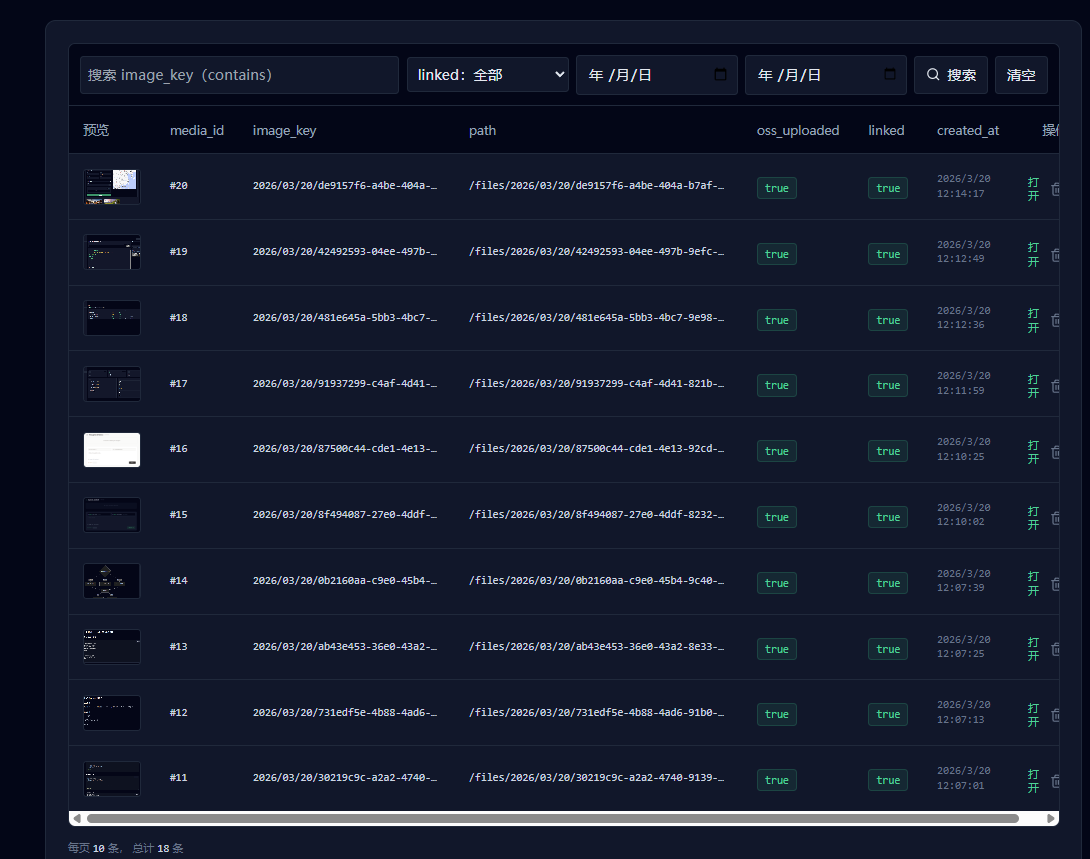Image resolution: width=1090 pixels, height=859 pixels.
Task: Click oss_uploaded true badge in row #20
Action: pos(776,188)
